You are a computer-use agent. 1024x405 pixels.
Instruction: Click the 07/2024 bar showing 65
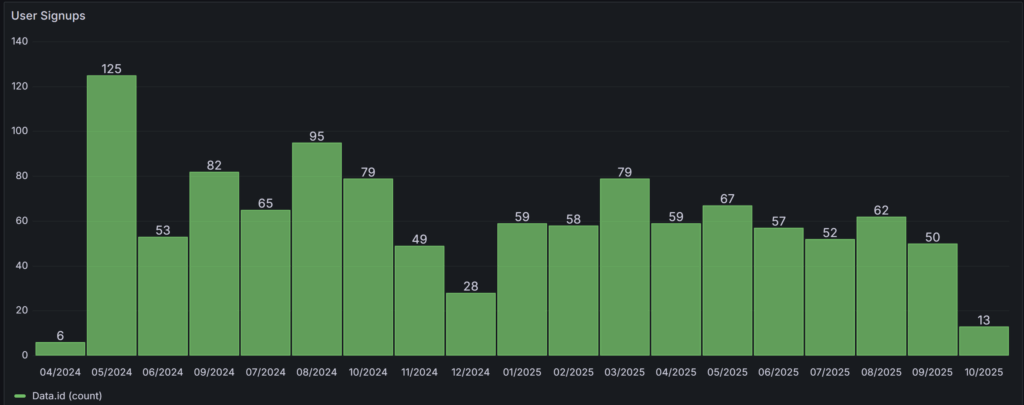(265, 282)
